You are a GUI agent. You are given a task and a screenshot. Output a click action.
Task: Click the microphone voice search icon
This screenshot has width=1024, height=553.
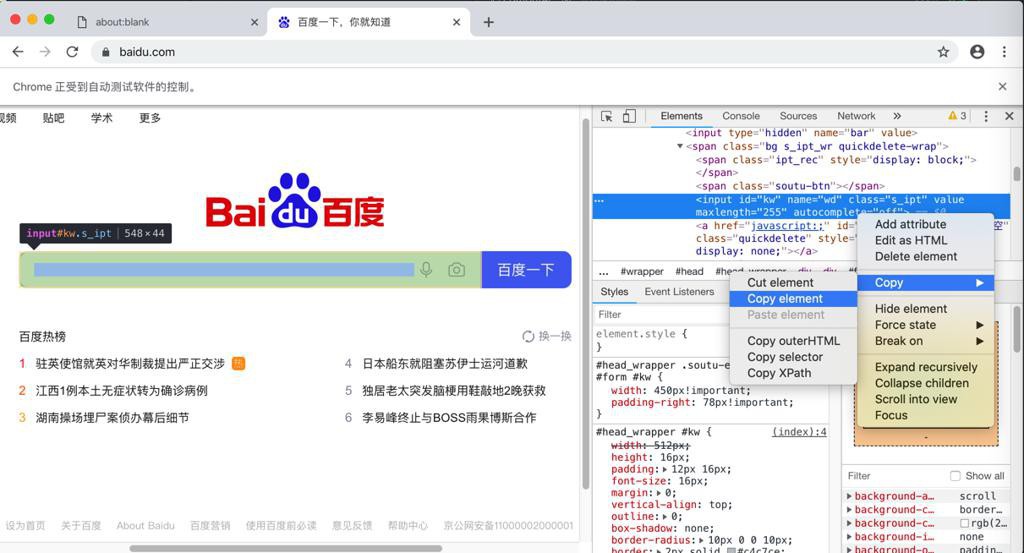pos(426,270)
